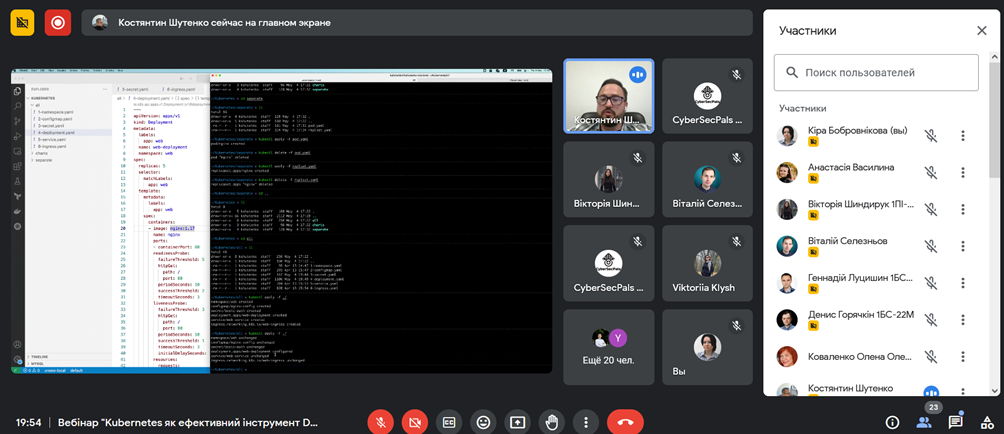Raise your hand using the hand icon
The width and height of the screenshot is (1004, 434).
coord(551,422)
